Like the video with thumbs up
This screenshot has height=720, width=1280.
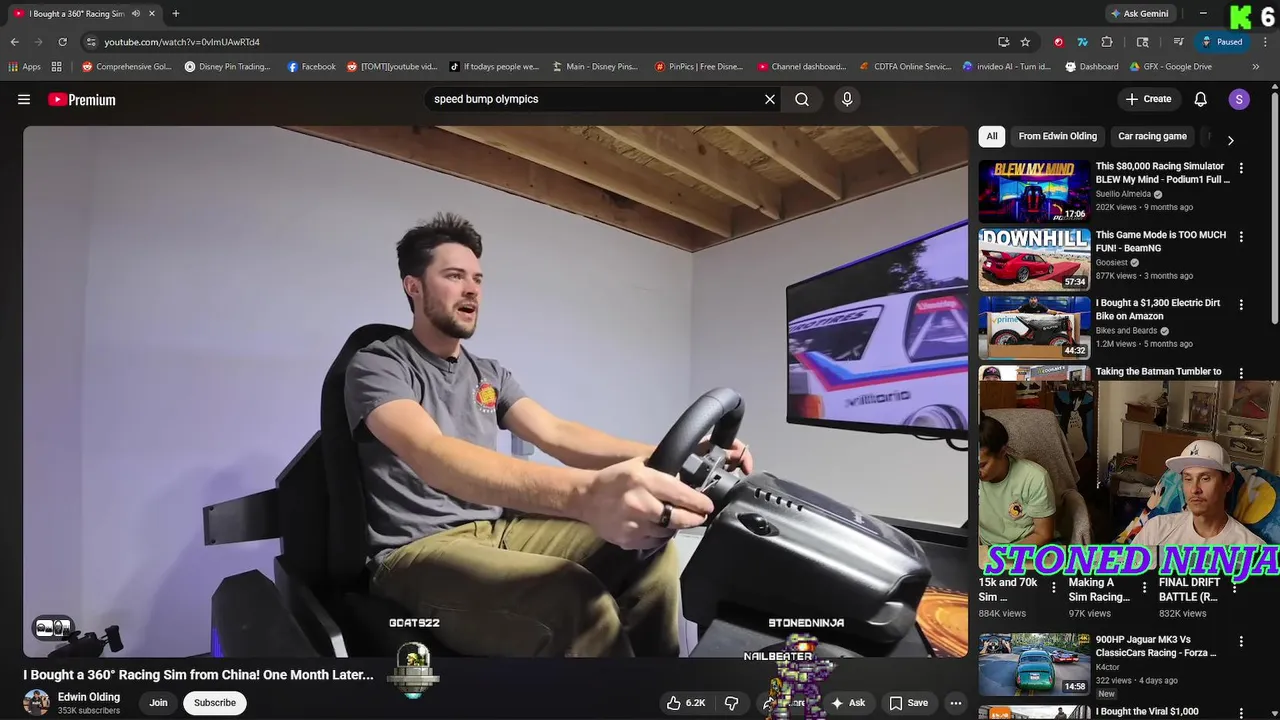tap(687, 703)
